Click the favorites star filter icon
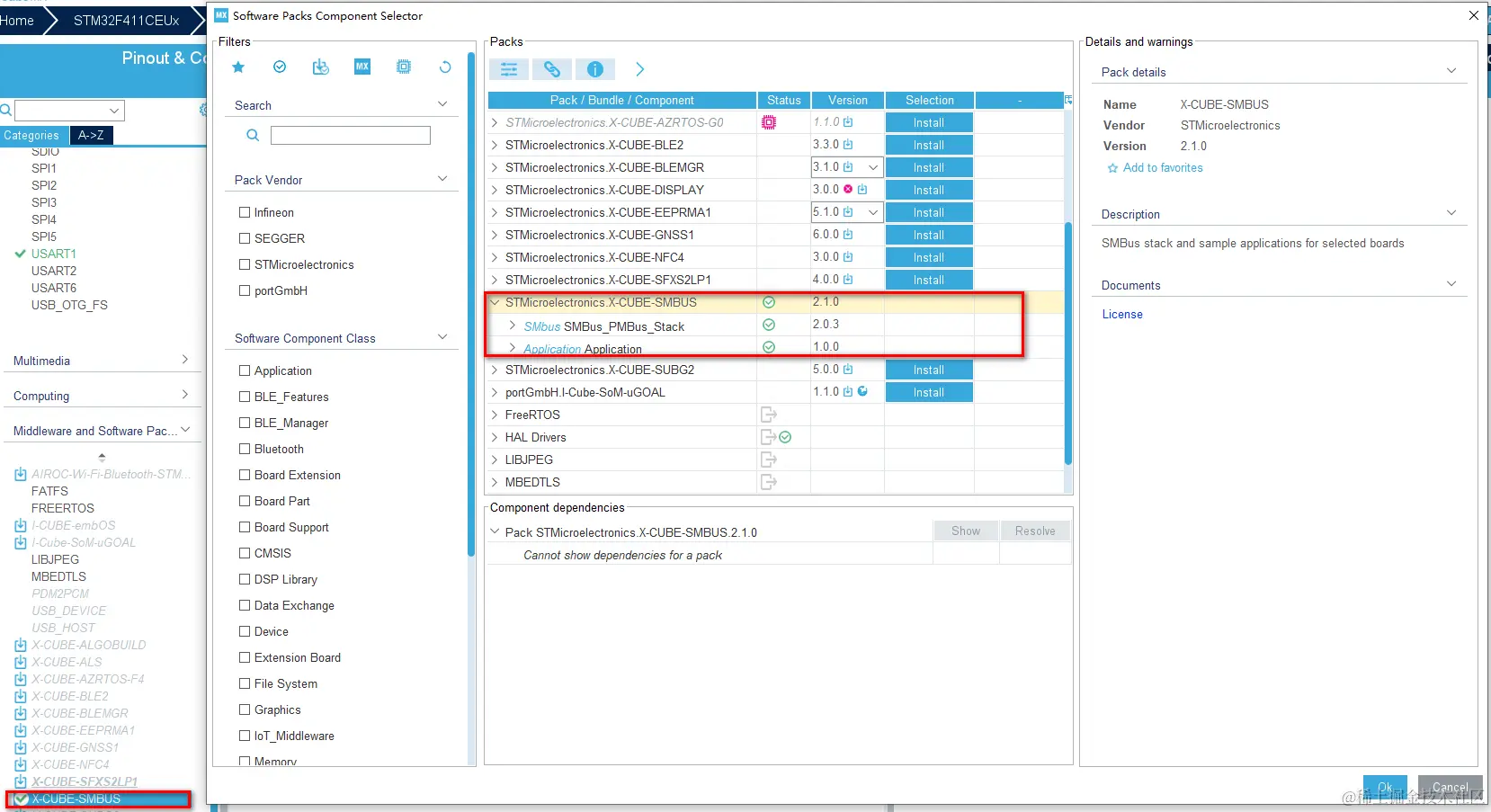 click(x=238, y=67)
